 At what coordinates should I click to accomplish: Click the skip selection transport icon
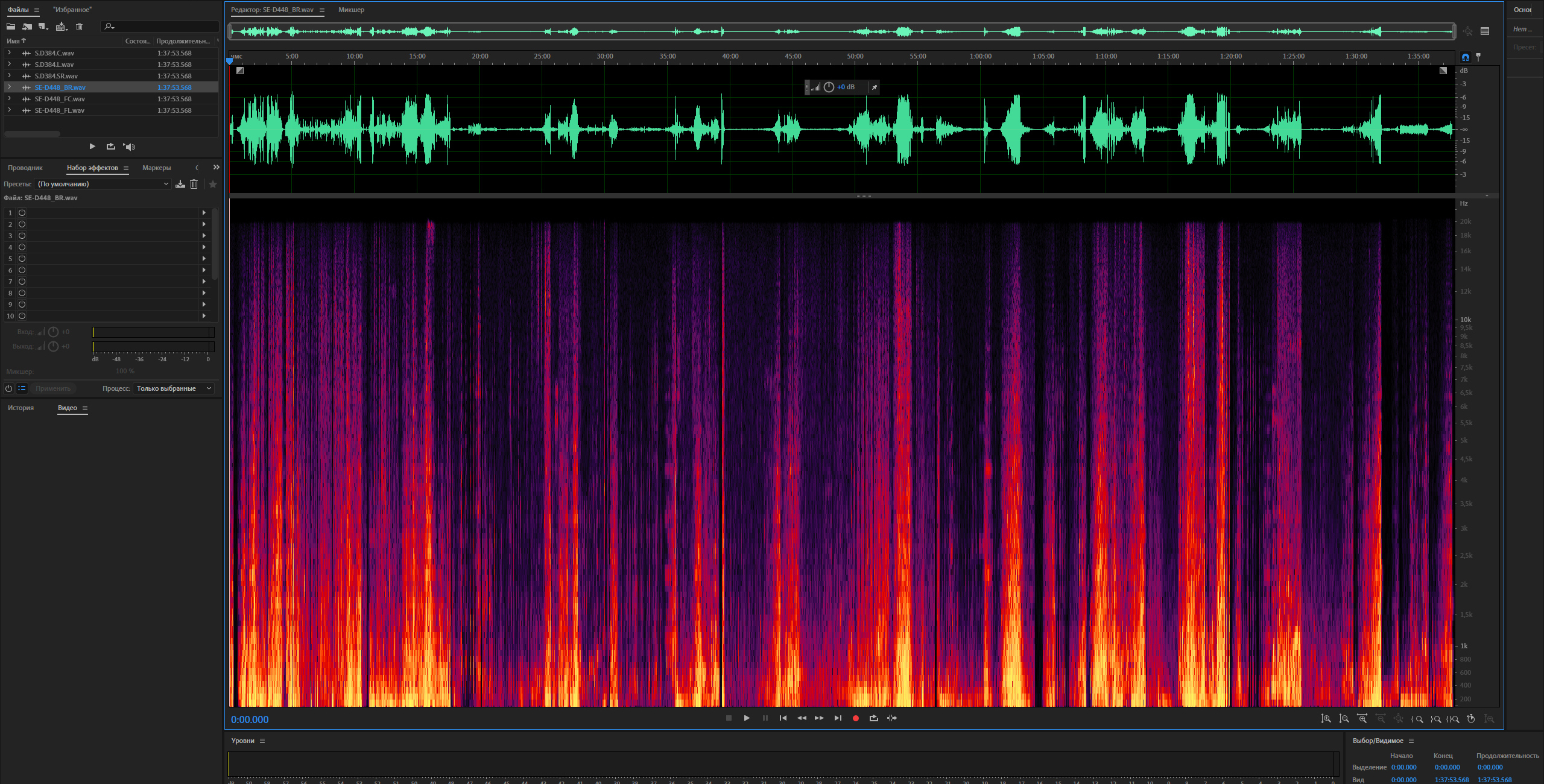891,718
